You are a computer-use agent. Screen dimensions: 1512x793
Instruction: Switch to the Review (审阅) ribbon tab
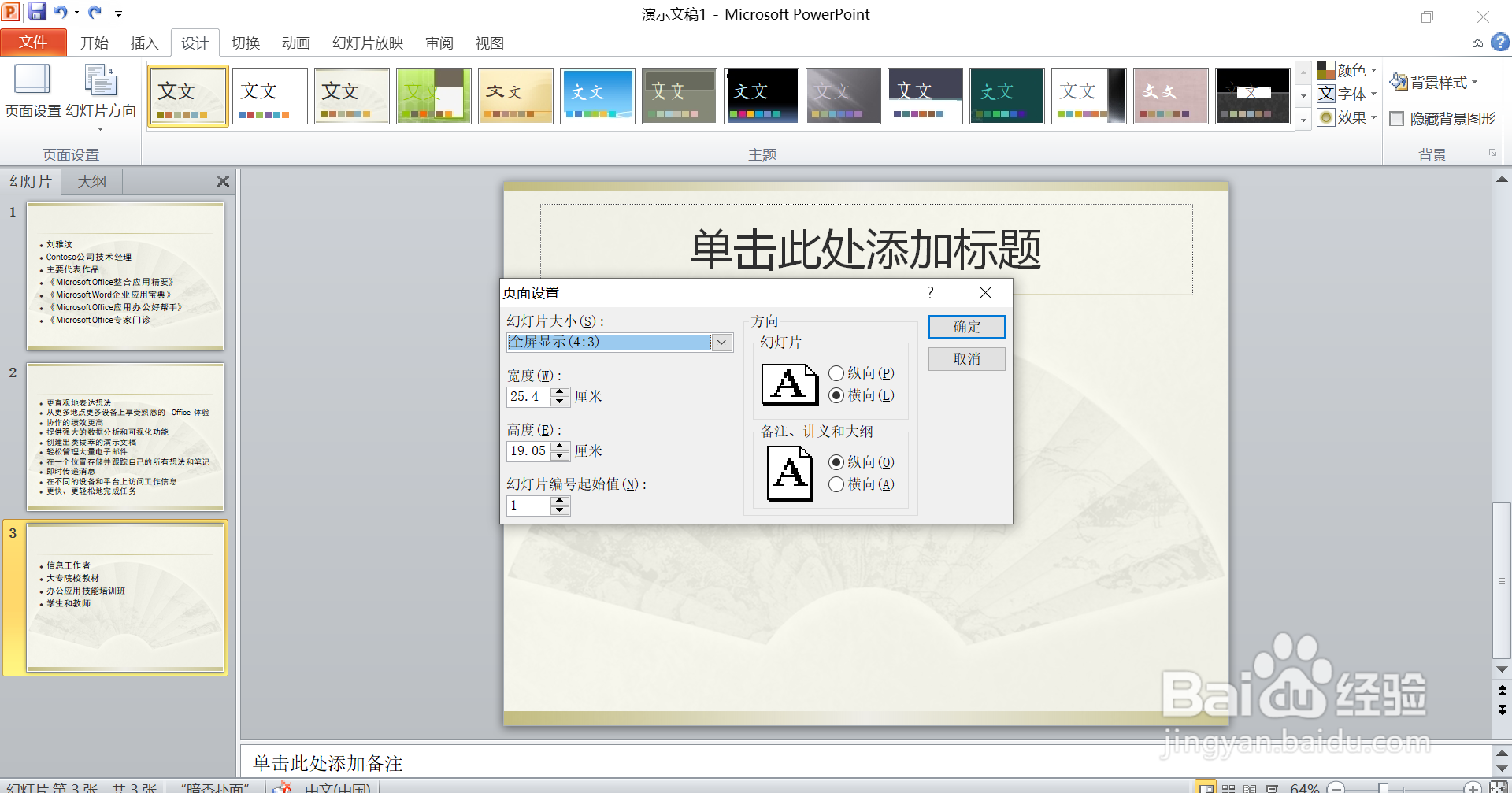[x=439, y=43]
